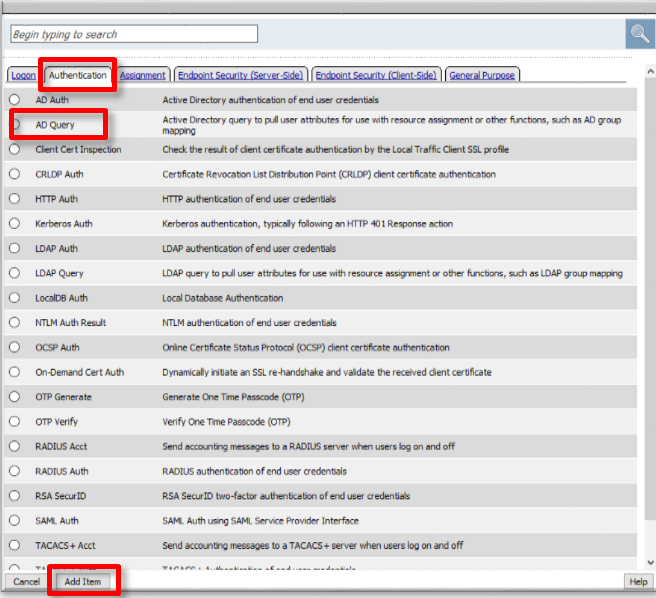Click 'Active Directory authentication of end user credentials'
The height and width of the screenshot is (598, 656).
pyautogui.click(x=270, y=100)
